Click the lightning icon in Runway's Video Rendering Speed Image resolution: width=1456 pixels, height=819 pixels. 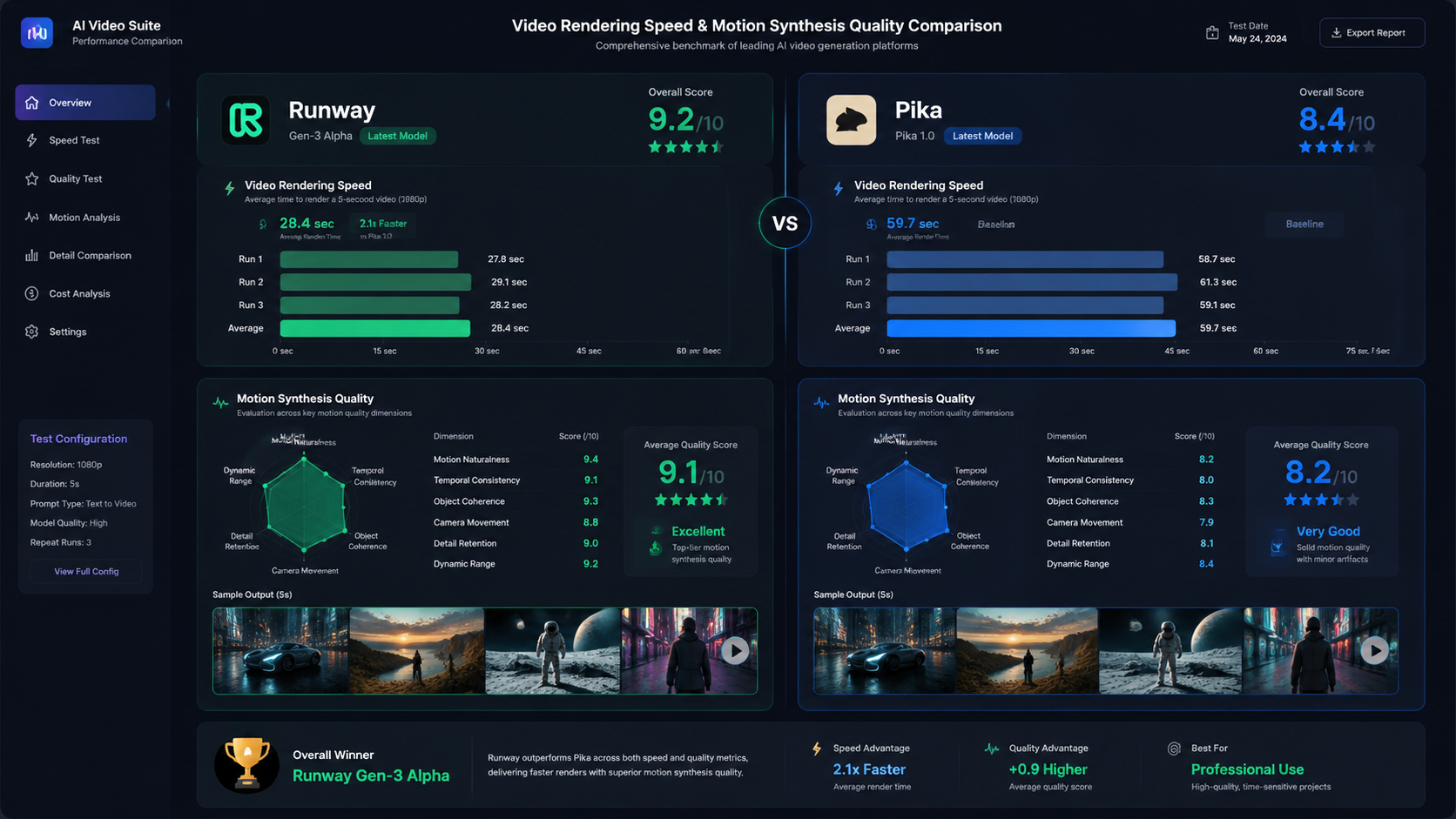click(229, 188)
